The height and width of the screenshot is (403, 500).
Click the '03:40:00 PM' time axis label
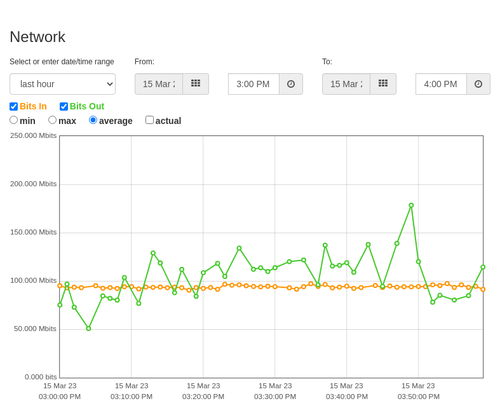(347, 397)
